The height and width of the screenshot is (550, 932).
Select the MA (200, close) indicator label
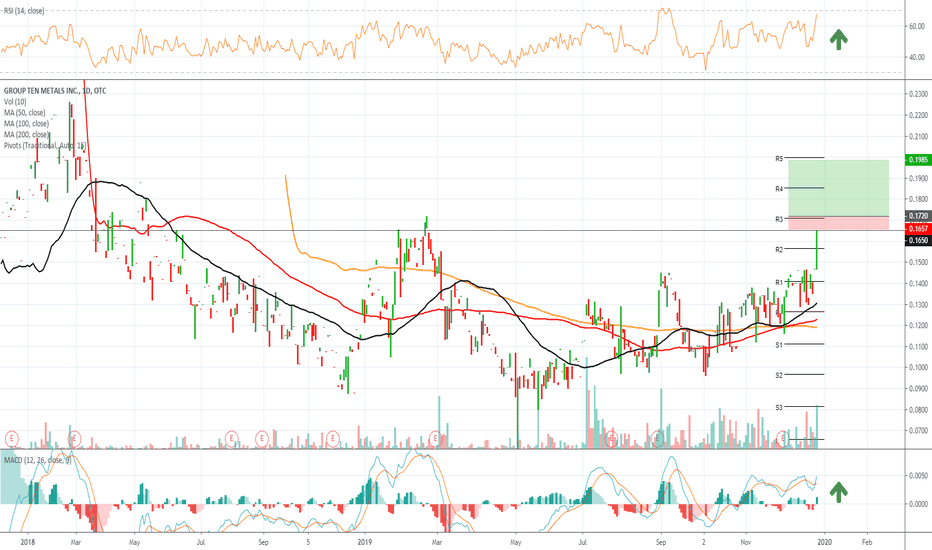click(26, 134)
